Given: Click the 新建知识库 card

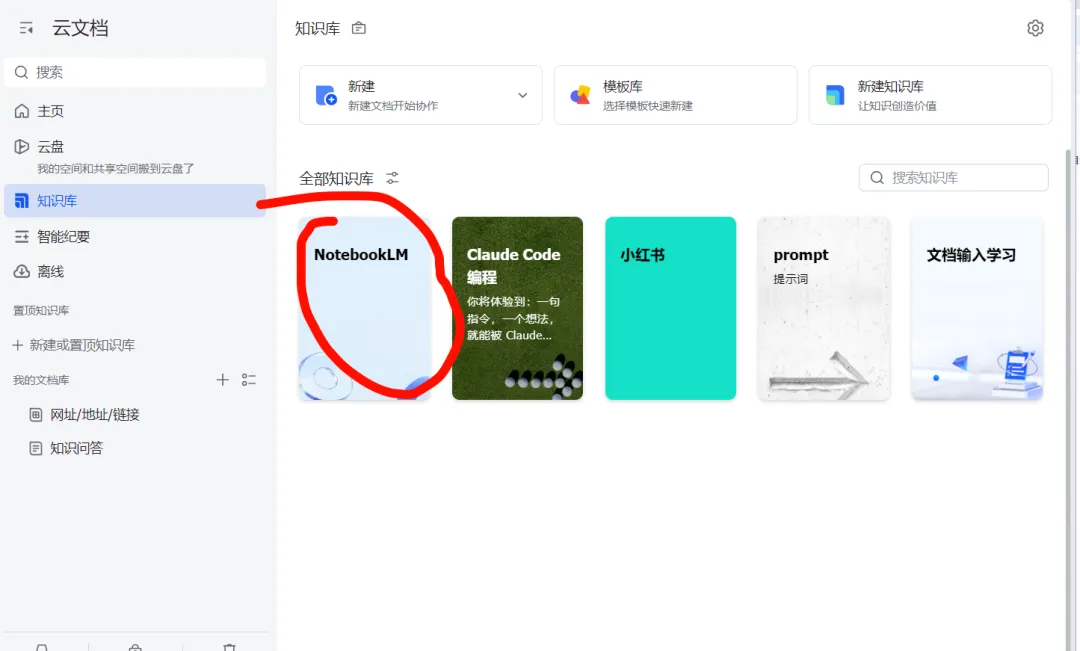Looking at the screenshot, I should tap(931, 95).
